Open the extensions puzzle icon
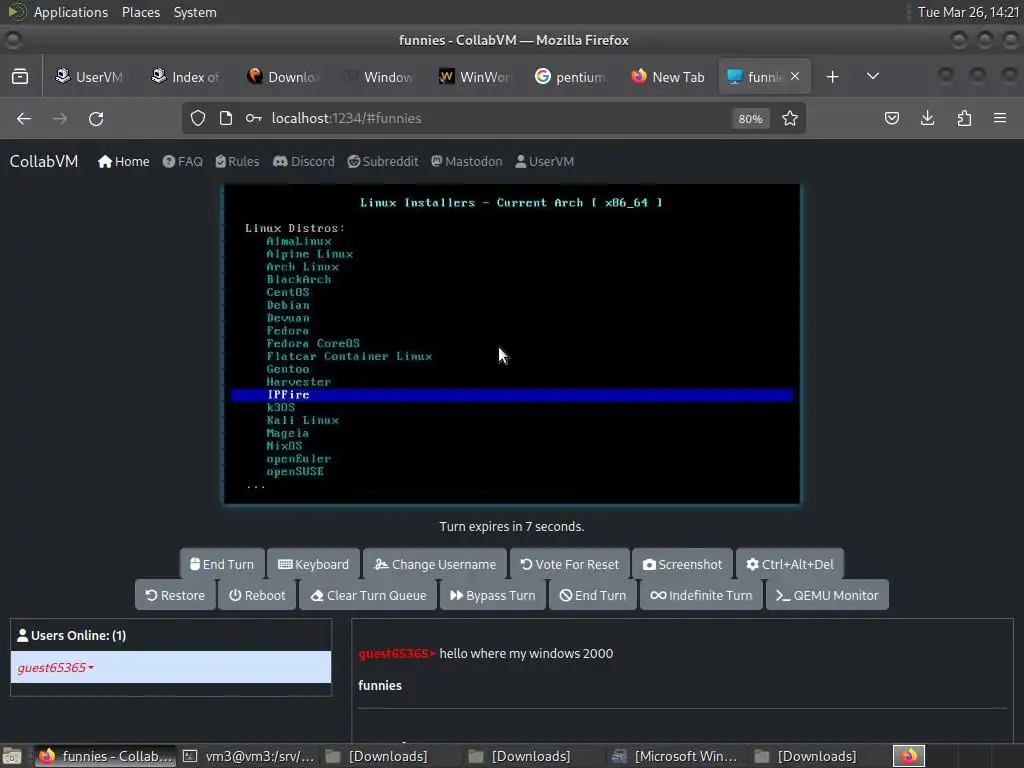Image resolution: width=1024 pixels, height=768 pixels. 964,118
